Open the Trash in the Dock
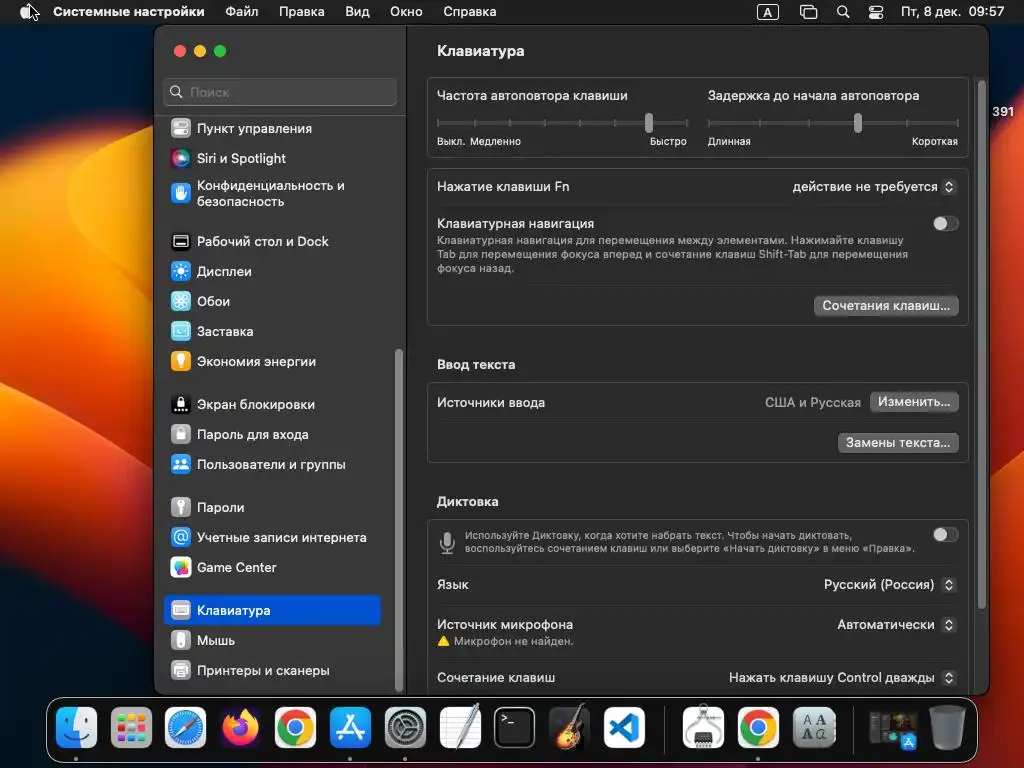Viewport: 1024px width, 768px height. [948, 727]
